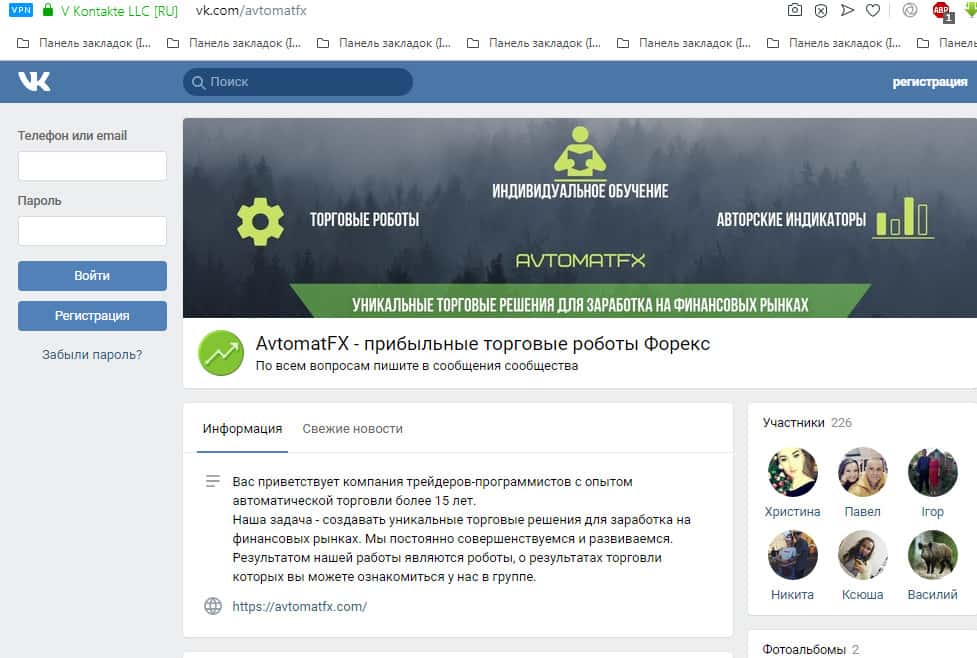Click the Поиск search field
This screenshot has height=658, width=977.
pyautogui.click(x=298, y=82)
